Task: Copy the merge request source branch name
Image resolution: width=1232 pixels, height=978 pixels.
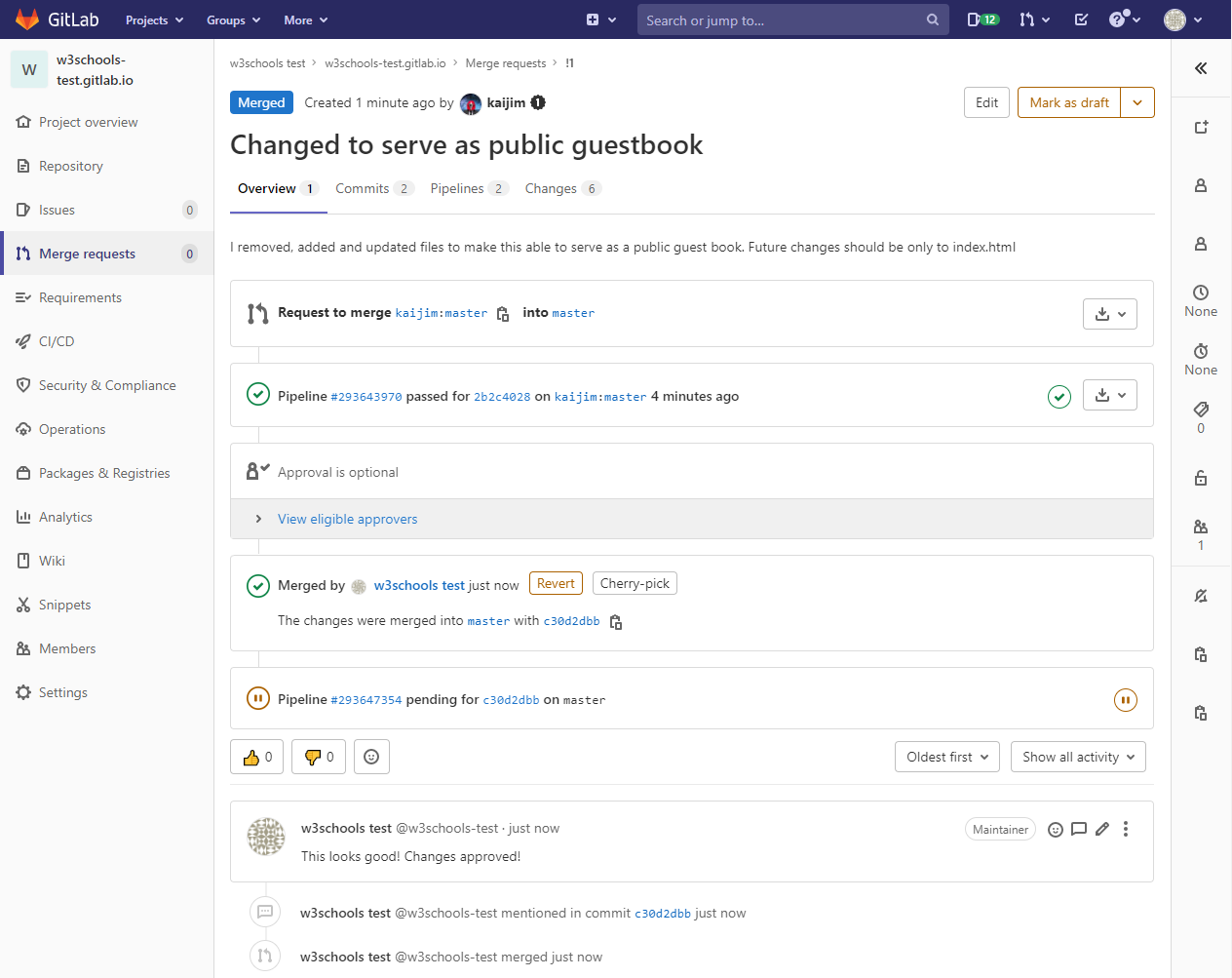Action: (x=503, y=314)
